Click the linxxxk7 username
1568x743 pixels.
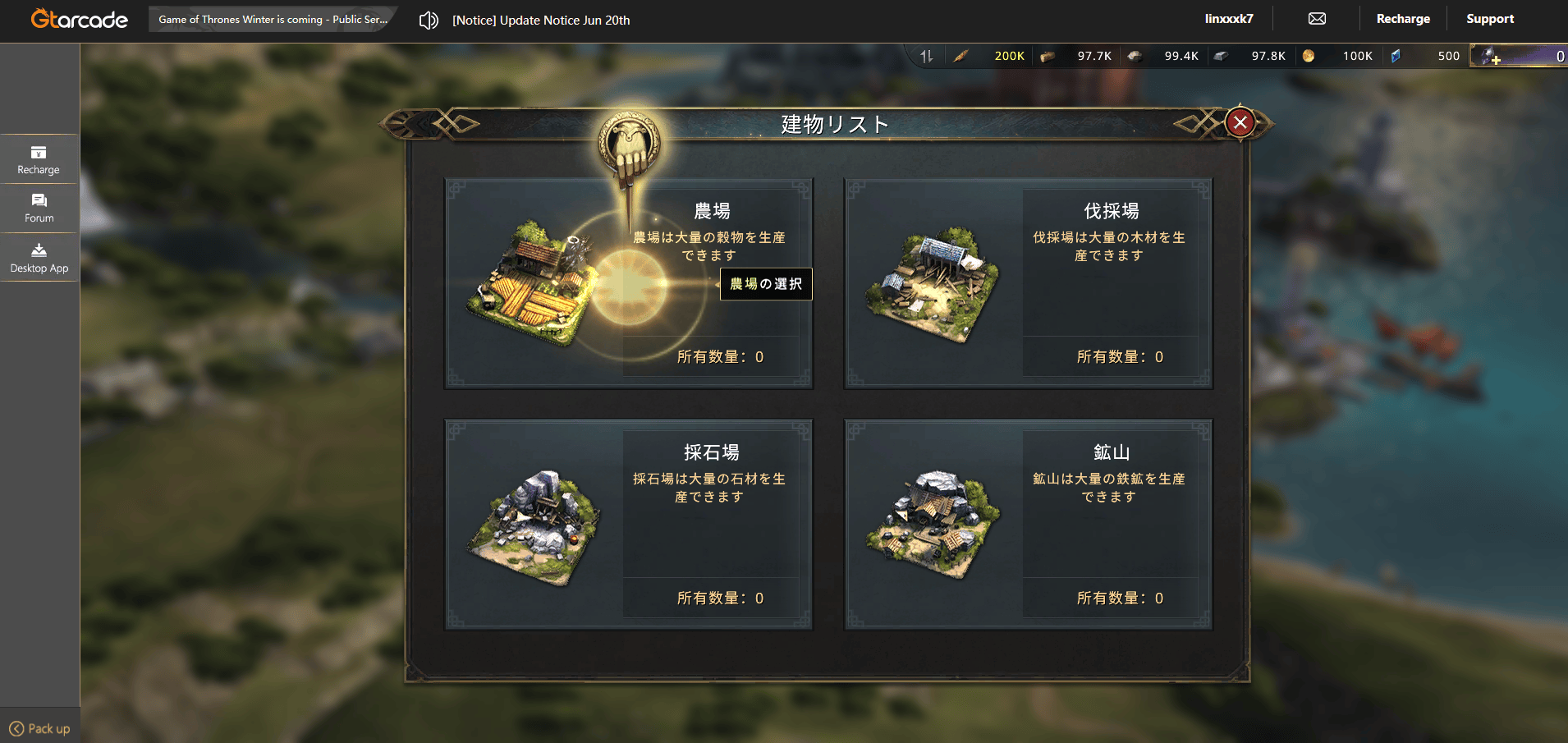[1229, 19]
